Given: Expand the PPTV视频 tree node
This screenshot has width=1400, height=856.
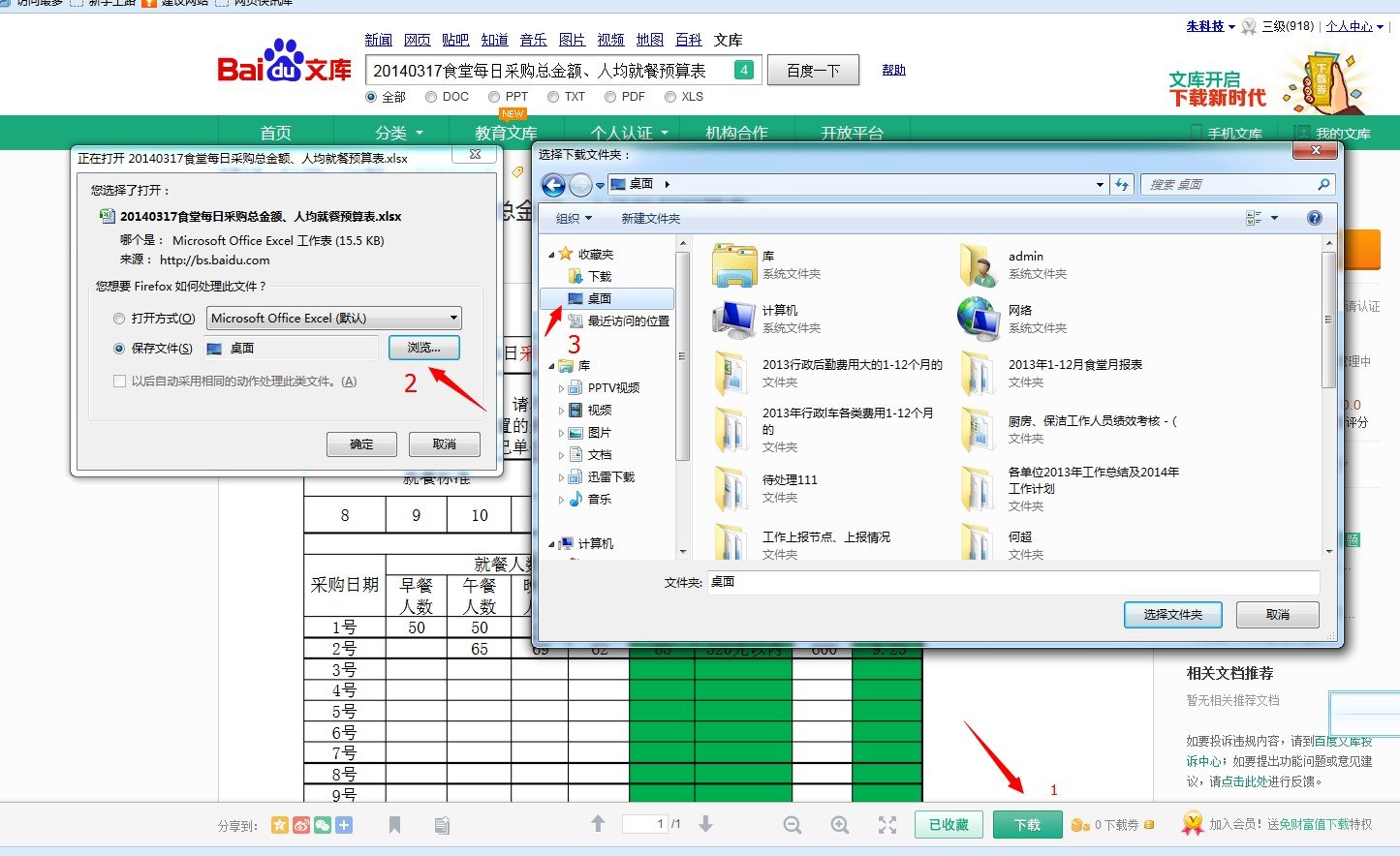Looking at the screenshot, I should click(562, 388).
